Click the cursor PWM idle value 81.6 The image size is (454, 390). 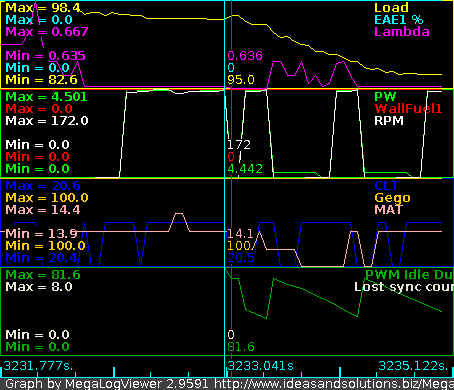[x=241, y=347]
